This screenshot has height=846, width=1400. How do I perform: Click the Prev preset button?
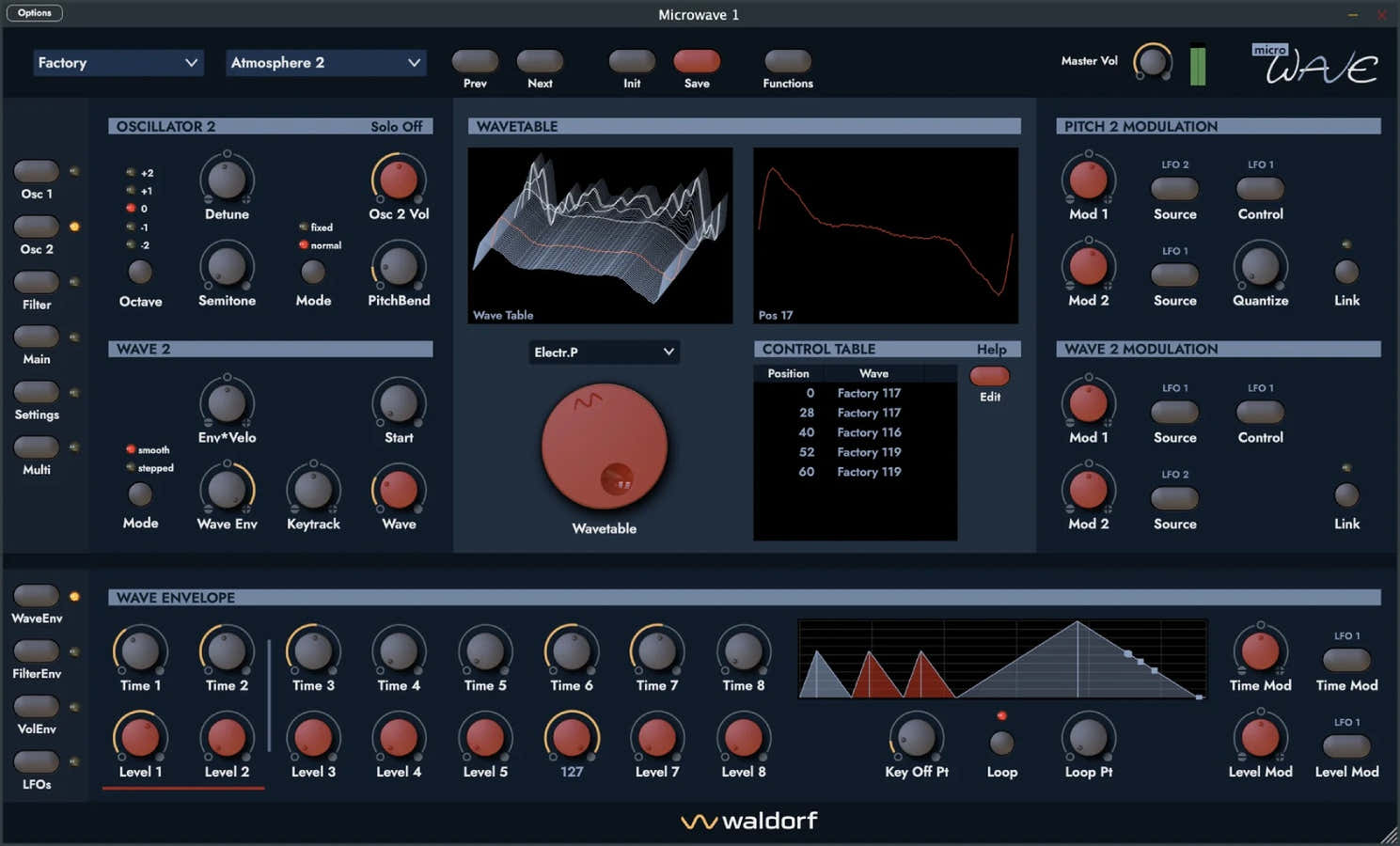[476, 61]
